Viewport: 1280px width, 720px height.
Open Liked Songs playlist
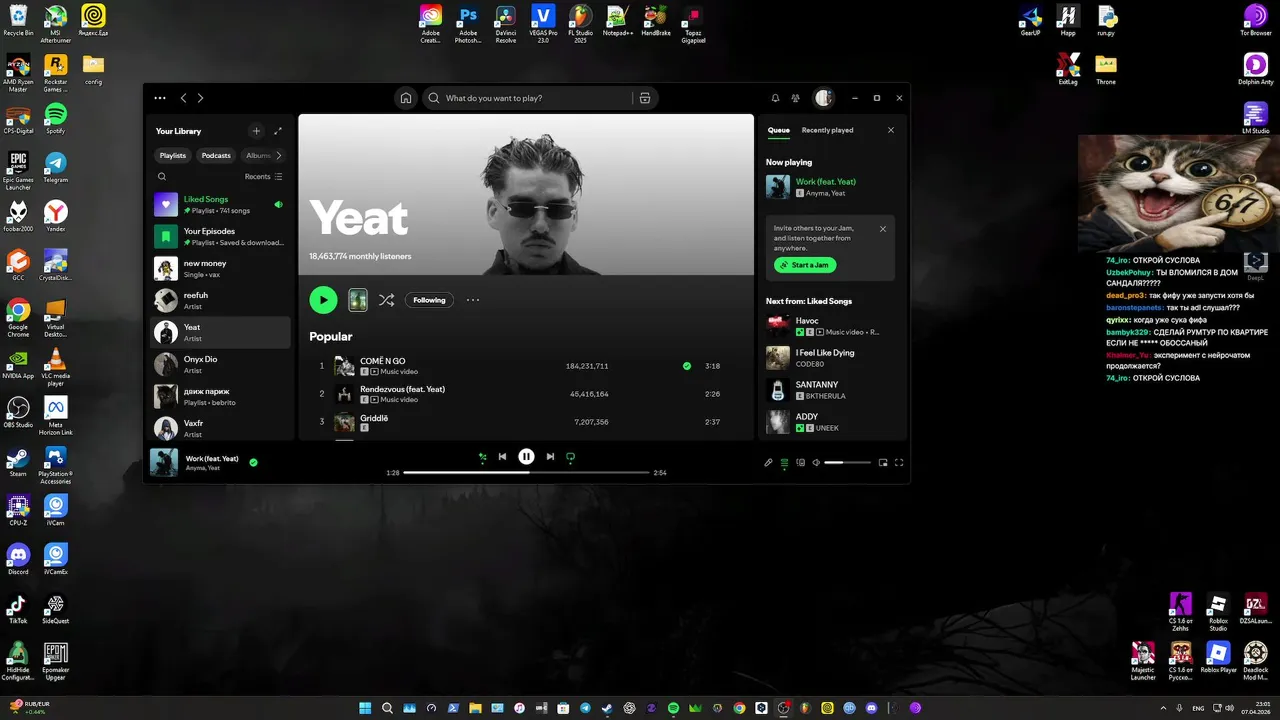[x=220, y=205]
